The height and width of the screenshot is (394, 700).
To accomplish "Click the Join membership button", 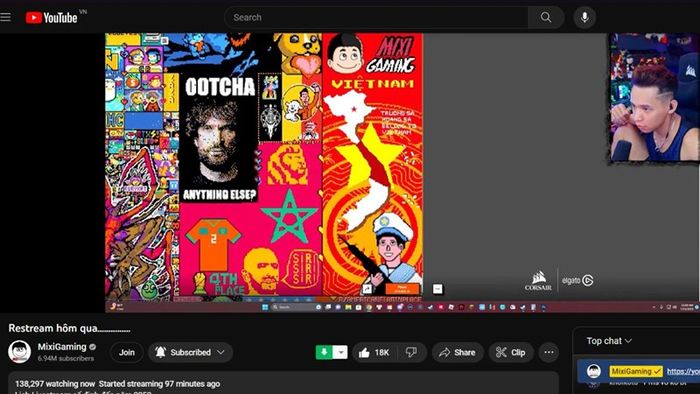I will click(127, 353).
